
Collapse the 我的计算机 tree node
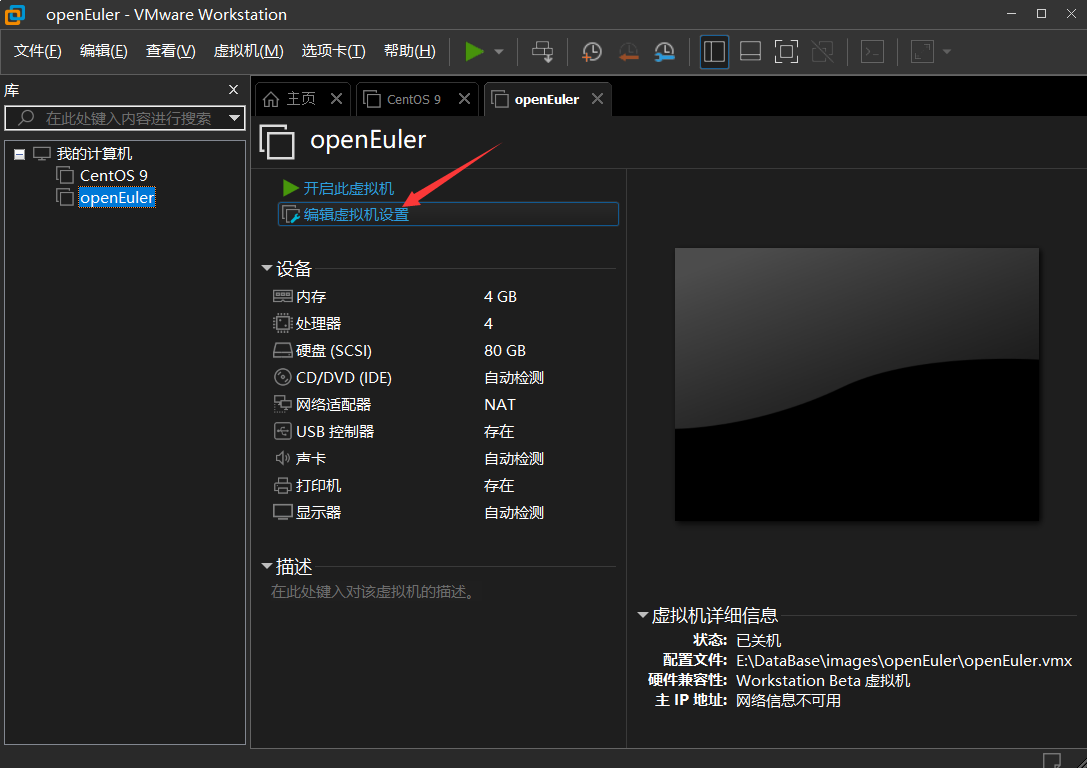[x=19, y=154]
